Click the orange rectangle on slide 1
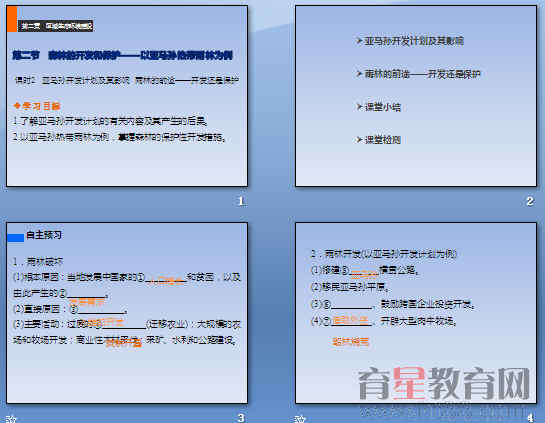The image size is (545, 423). 12,19
